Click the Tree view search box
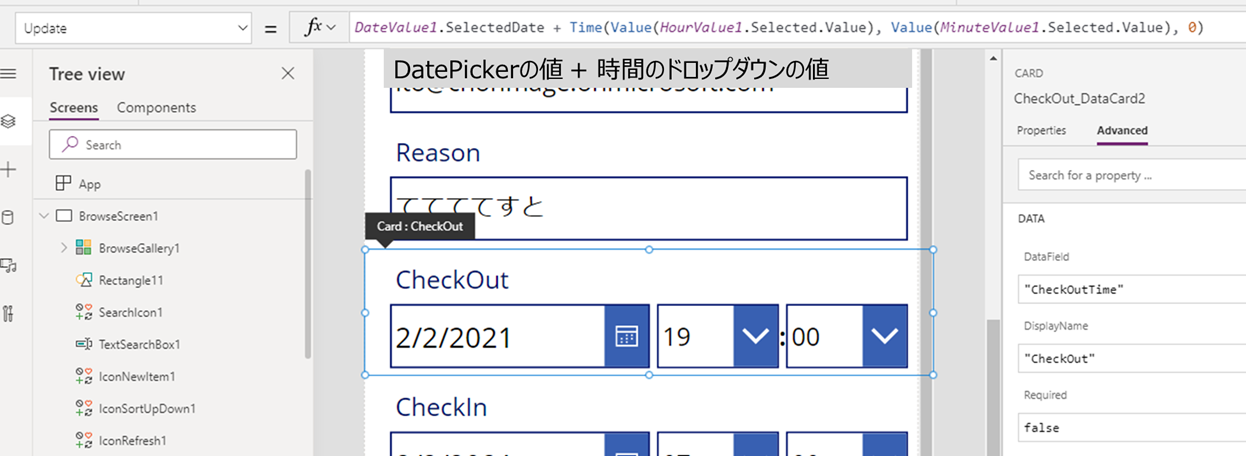The image size is (1246, 456). pos(173,145)
